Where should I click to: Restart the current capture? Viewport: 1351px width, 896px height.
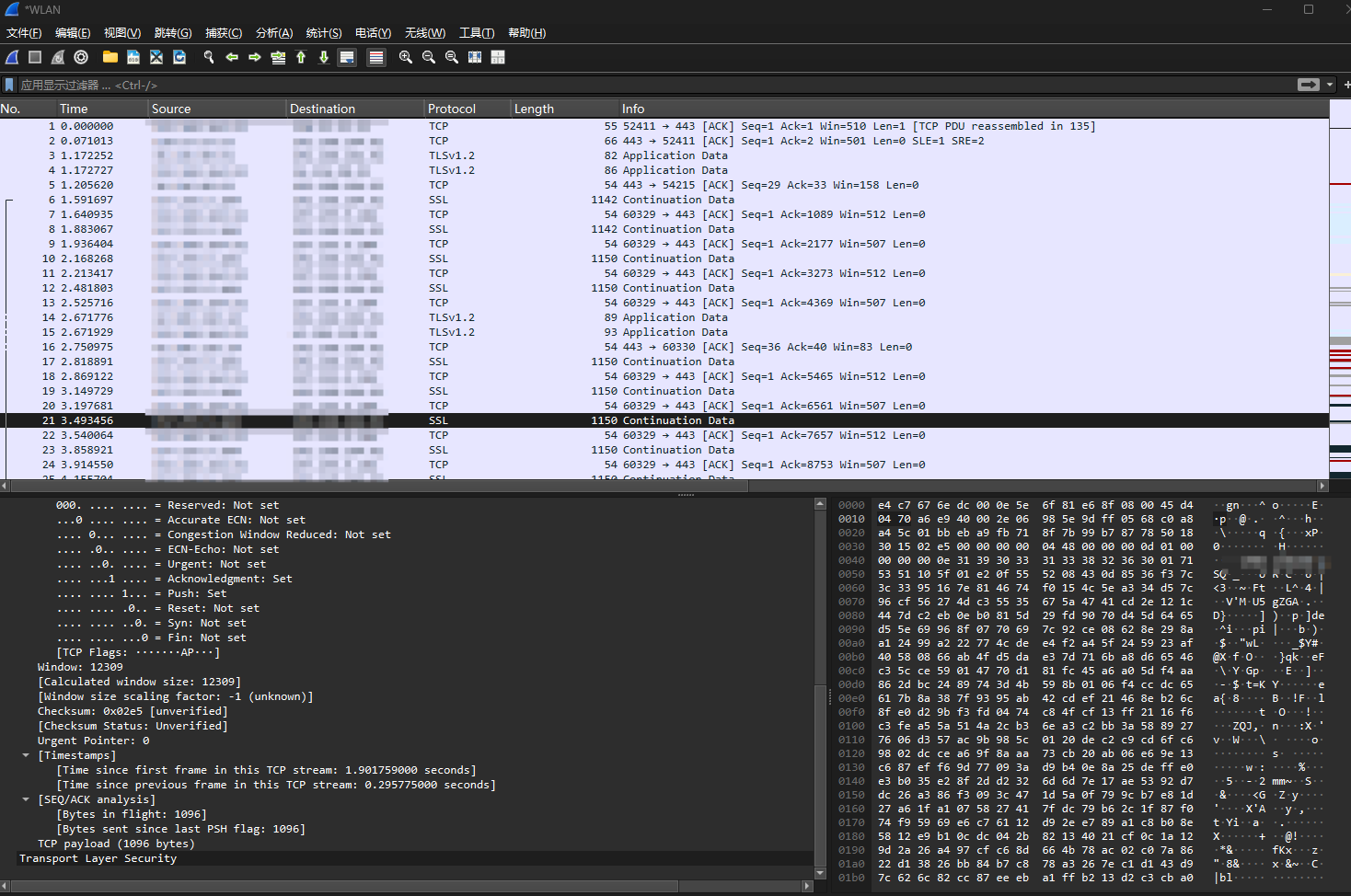coord(58,57)
